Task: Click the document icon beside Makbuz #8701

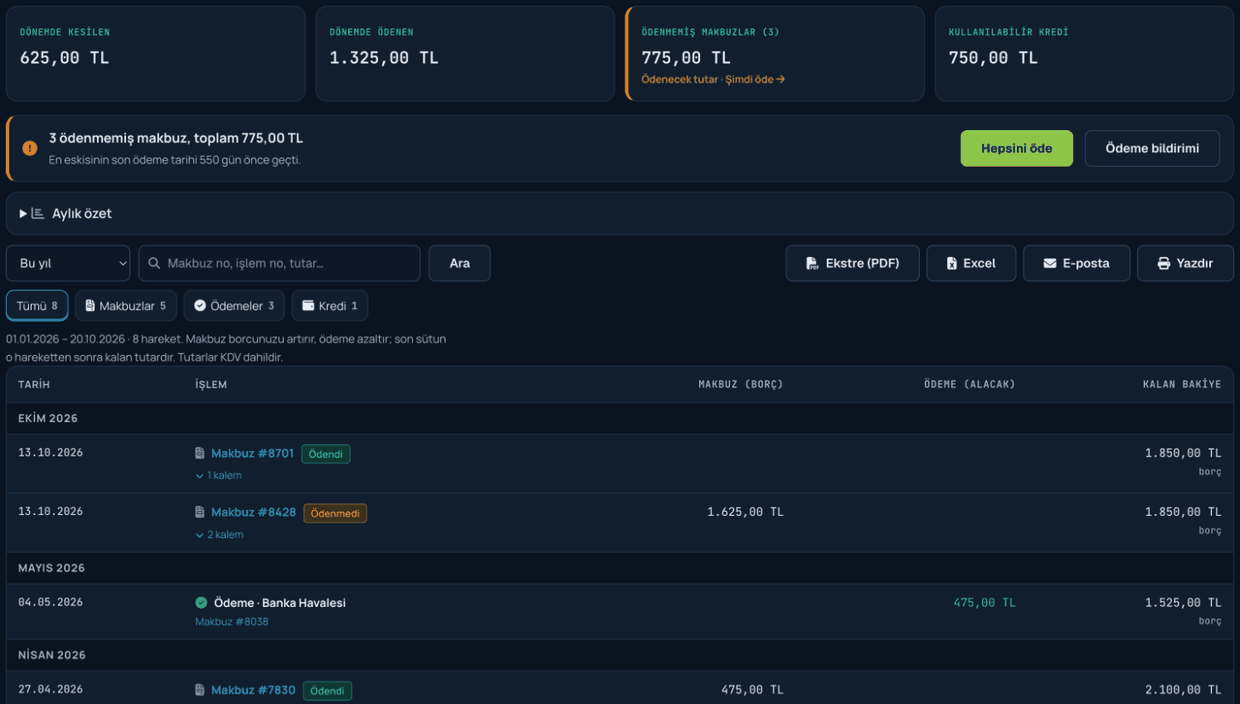Action: pos(200,453)
